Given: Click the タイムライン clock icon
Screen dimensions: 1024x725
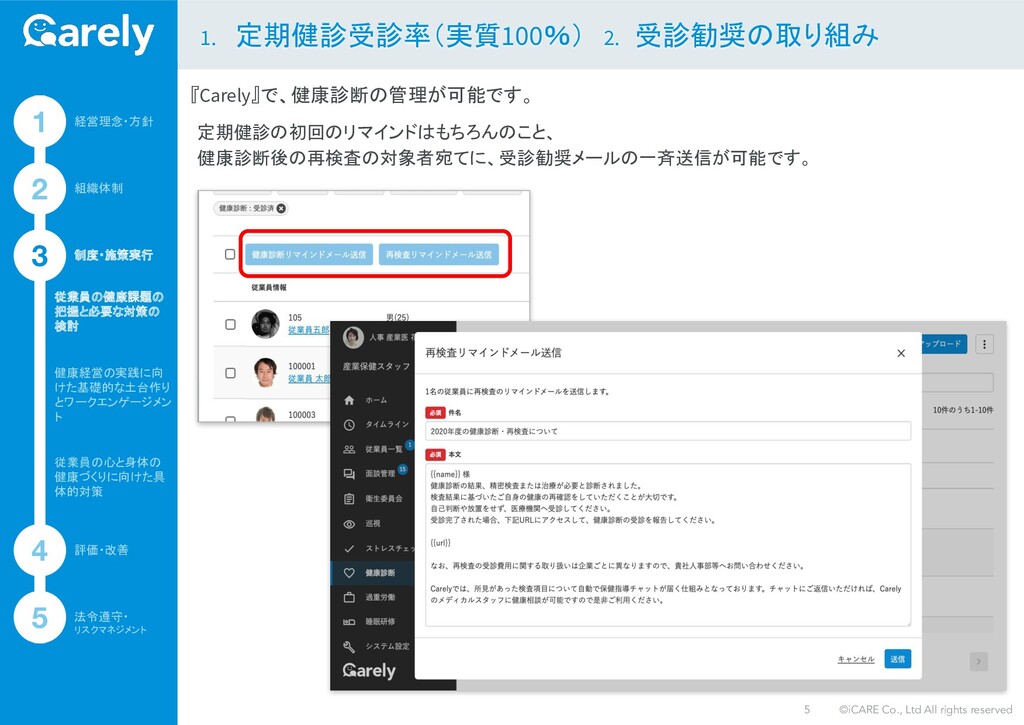Looking at the screenshot, I should (x=349, y=425).
